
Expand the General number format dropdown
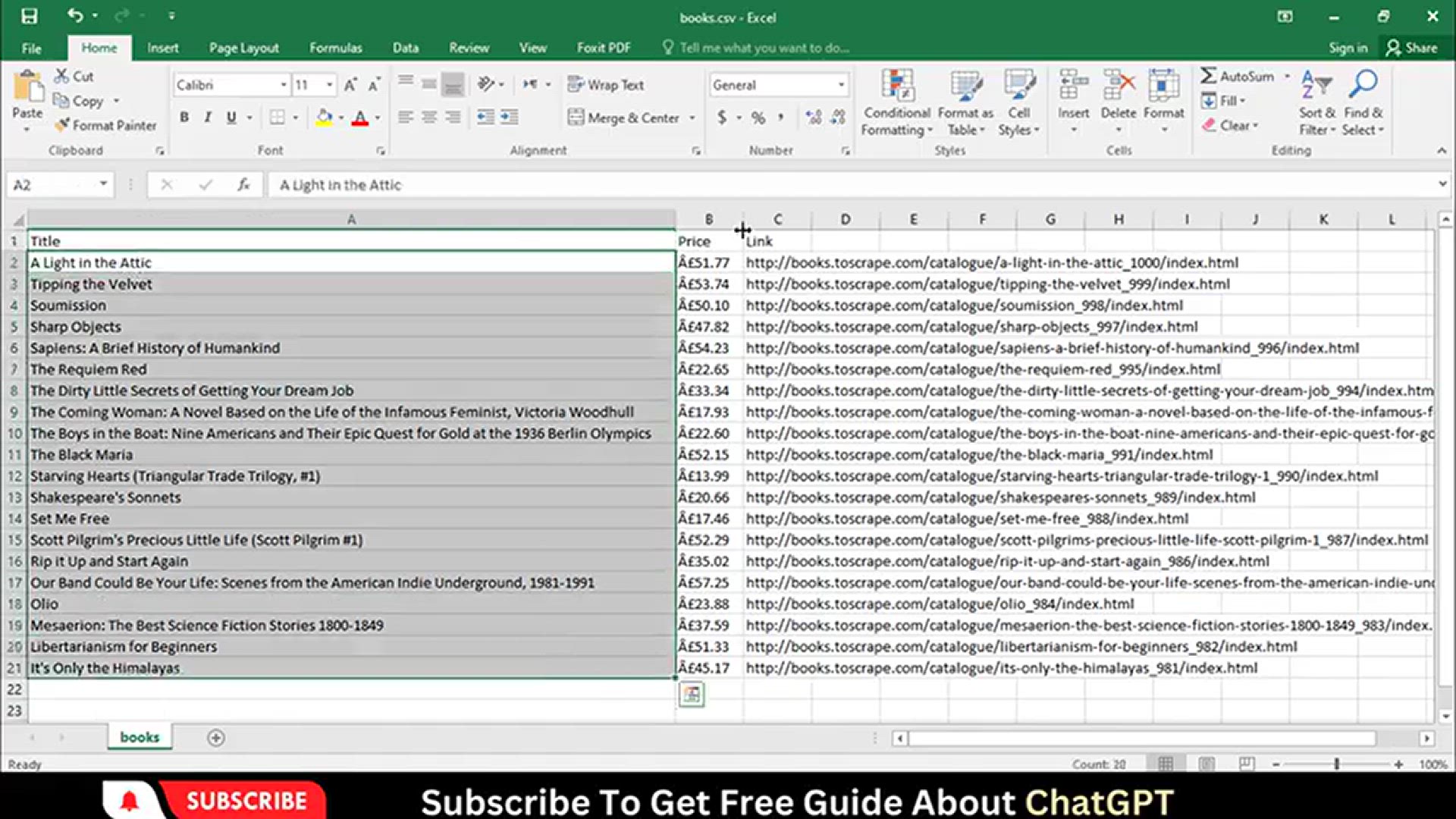pos(841,85)
